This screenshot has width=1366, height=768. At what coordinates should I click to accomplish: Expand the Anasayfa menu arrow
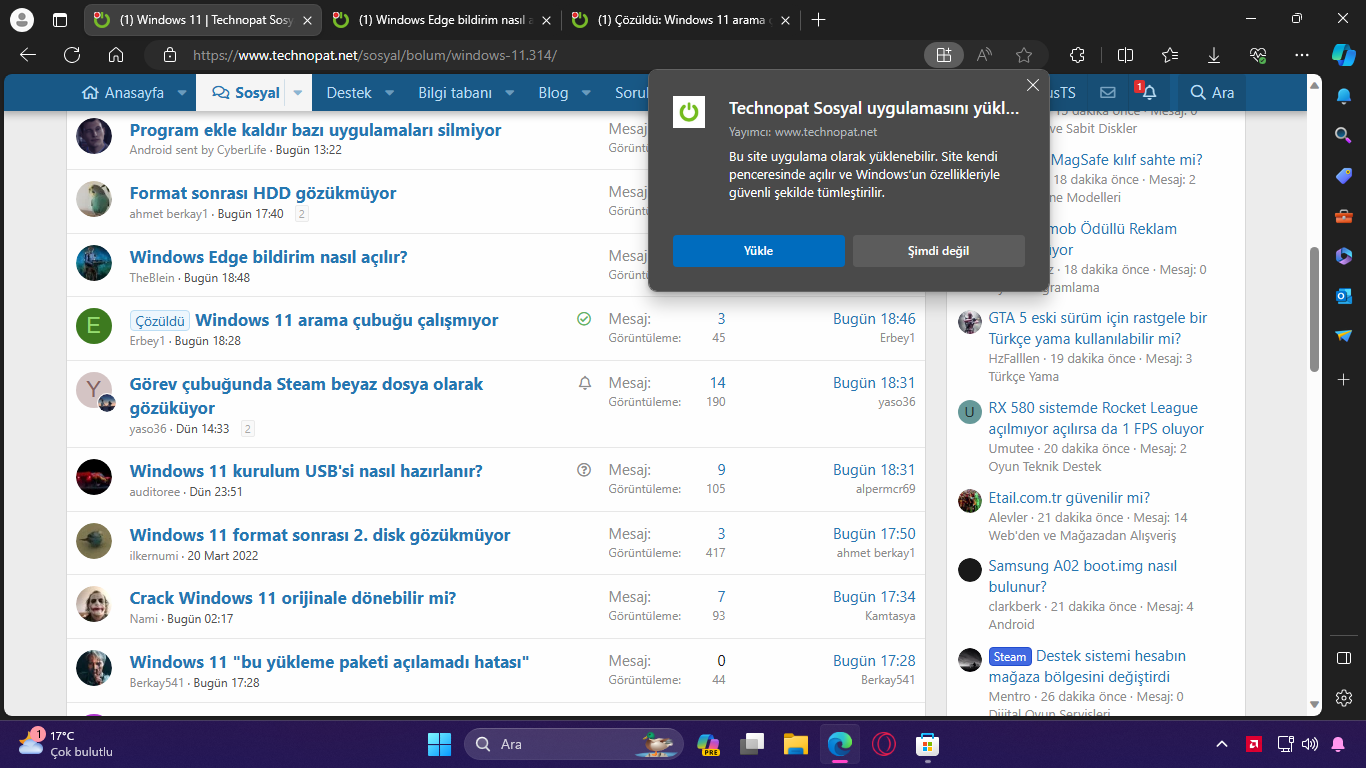tap(182, 93)
